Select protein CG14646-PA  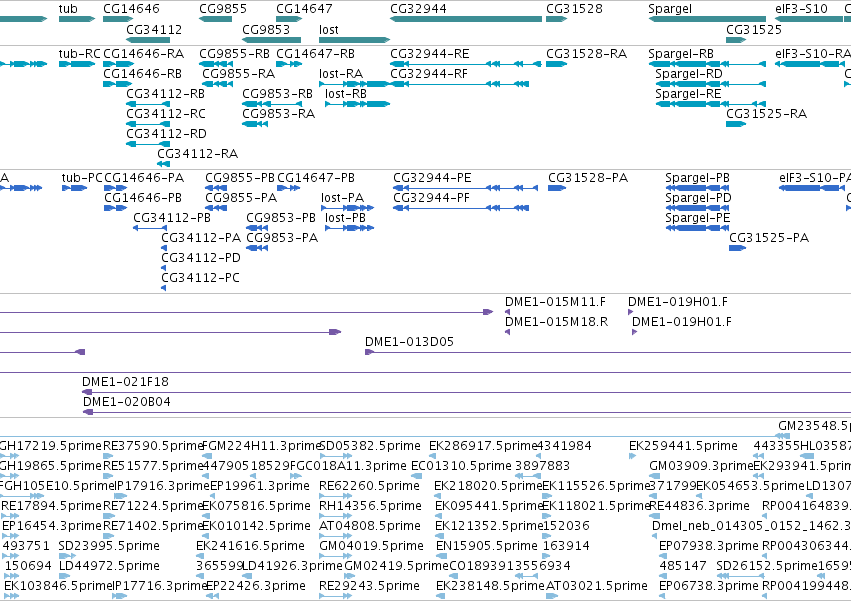click(144, 178)
